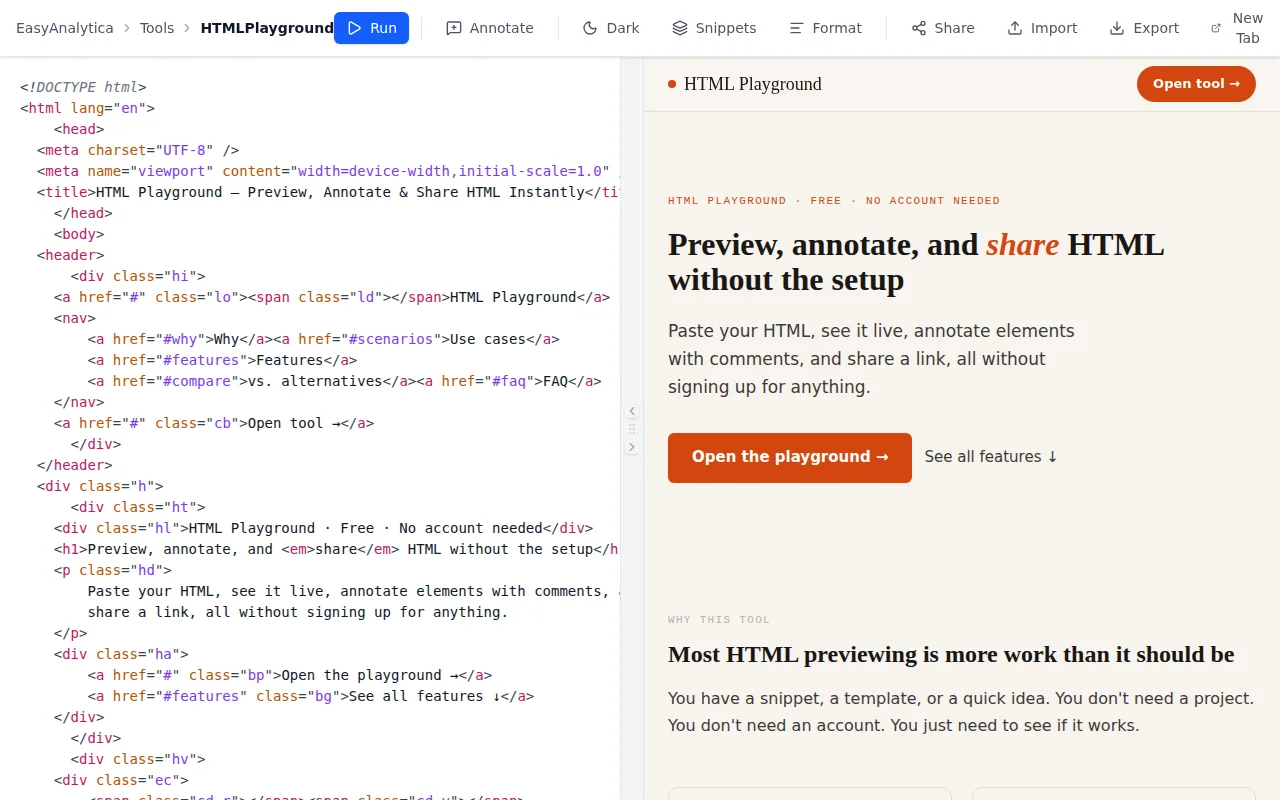The height and width of the screenshot is (800, 1280).
Task: Click the preview hero heading
Action: point(916,262)
